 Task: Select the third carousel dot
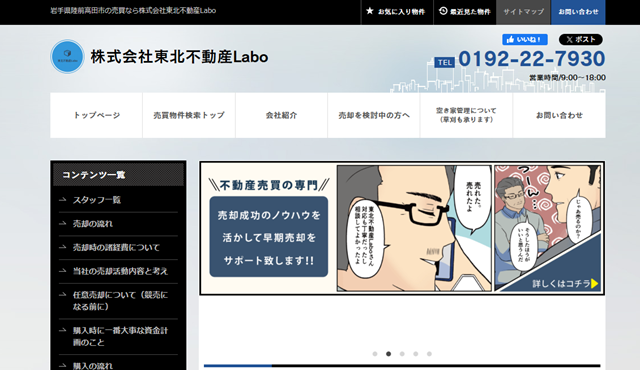click(402, 354)
